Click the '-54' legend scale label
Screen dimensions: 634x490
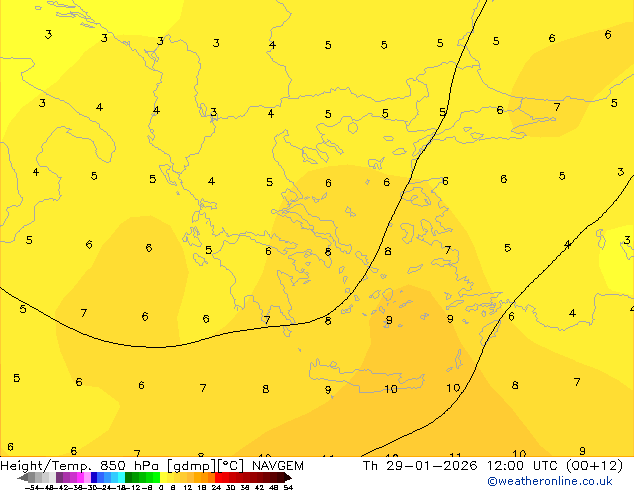coord(32,487)
